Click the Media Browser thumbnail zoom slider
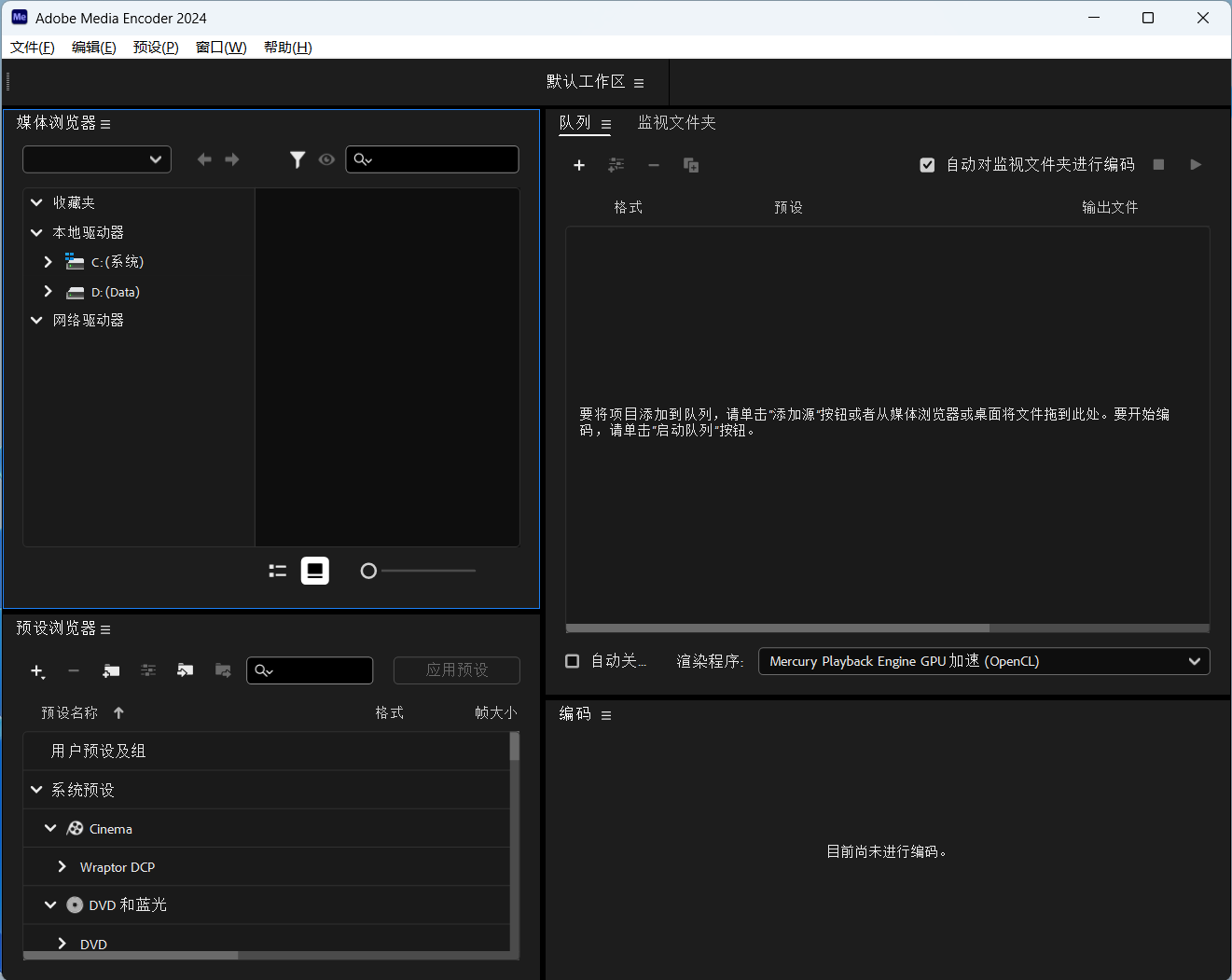 (x=419, y=571)
